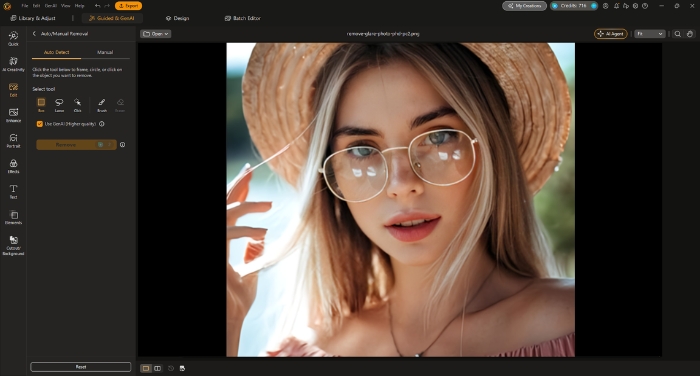Select the Eraser tool

point(120,105)
